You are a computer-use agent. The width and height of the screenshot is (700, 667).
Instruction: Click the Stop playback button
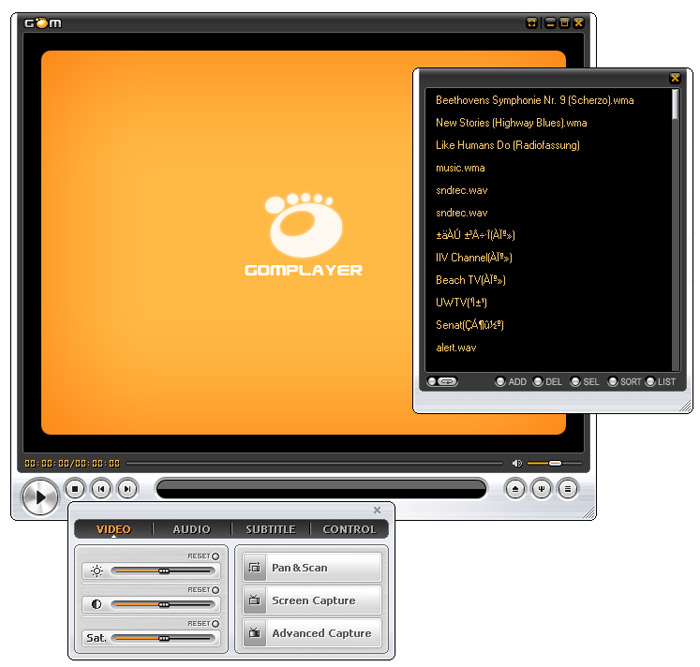click(x=75, y=489)
